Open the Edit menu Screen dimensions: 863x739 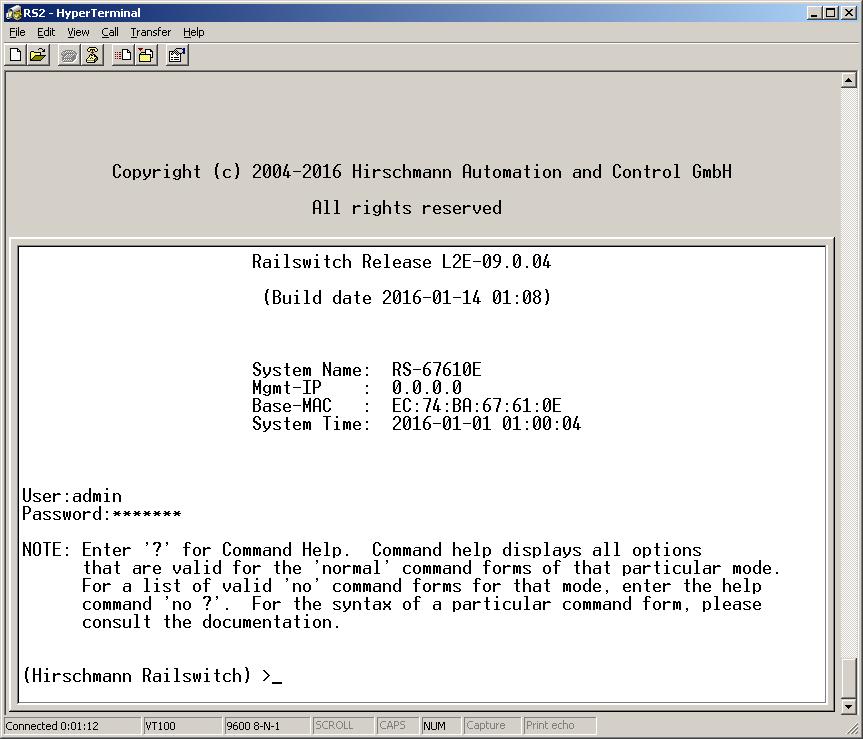coord(46,32)
